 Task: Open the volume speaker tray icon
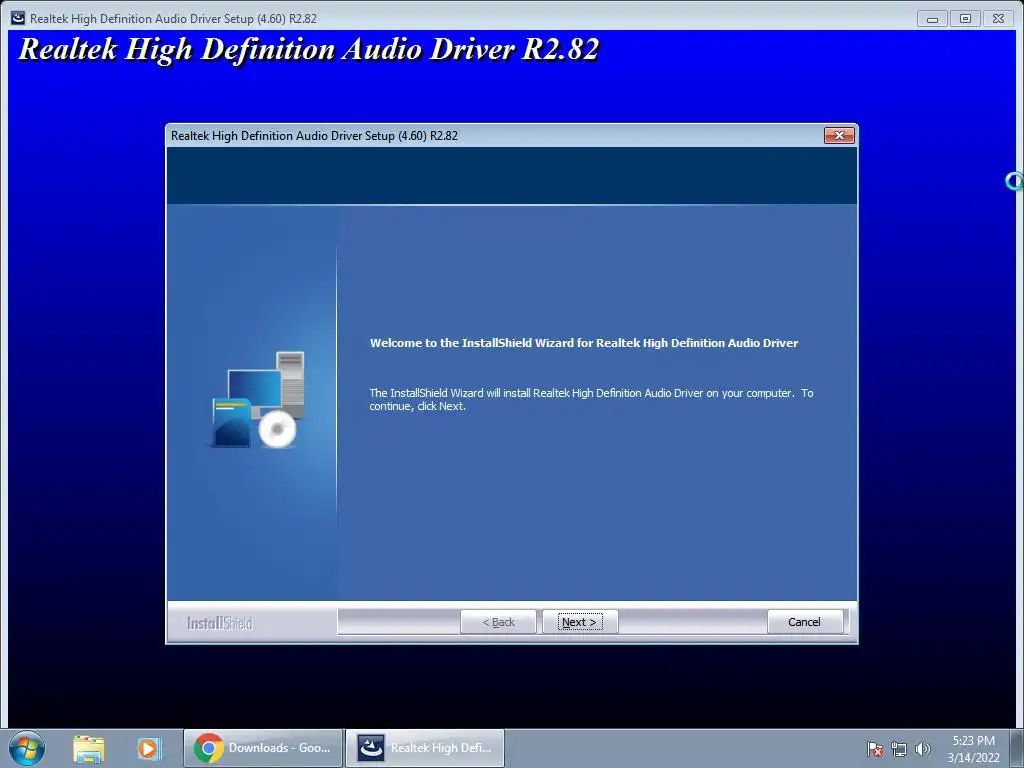click(x=923, y=749)
